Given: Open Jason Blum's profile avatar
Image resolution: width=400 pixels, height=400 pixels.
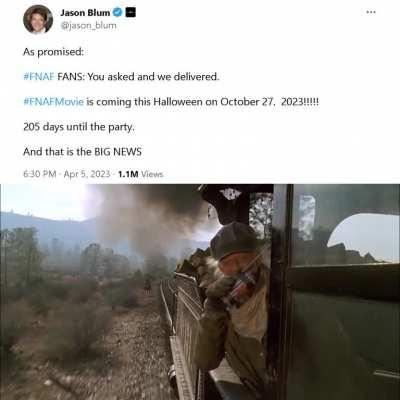Looking at the screenshot, I should [x=38, y=19].
